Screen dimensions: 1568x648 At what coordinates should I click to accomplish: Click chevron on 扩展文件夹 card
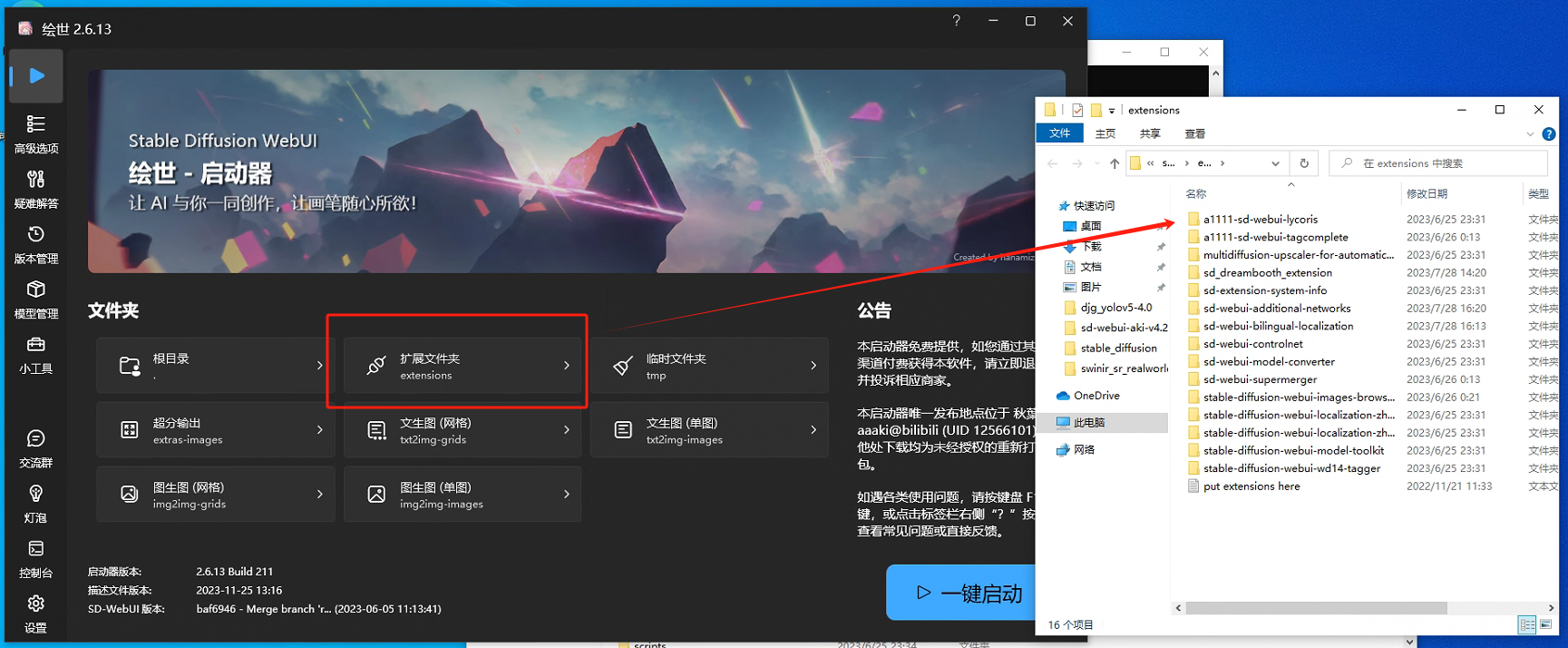pos(567,366)
